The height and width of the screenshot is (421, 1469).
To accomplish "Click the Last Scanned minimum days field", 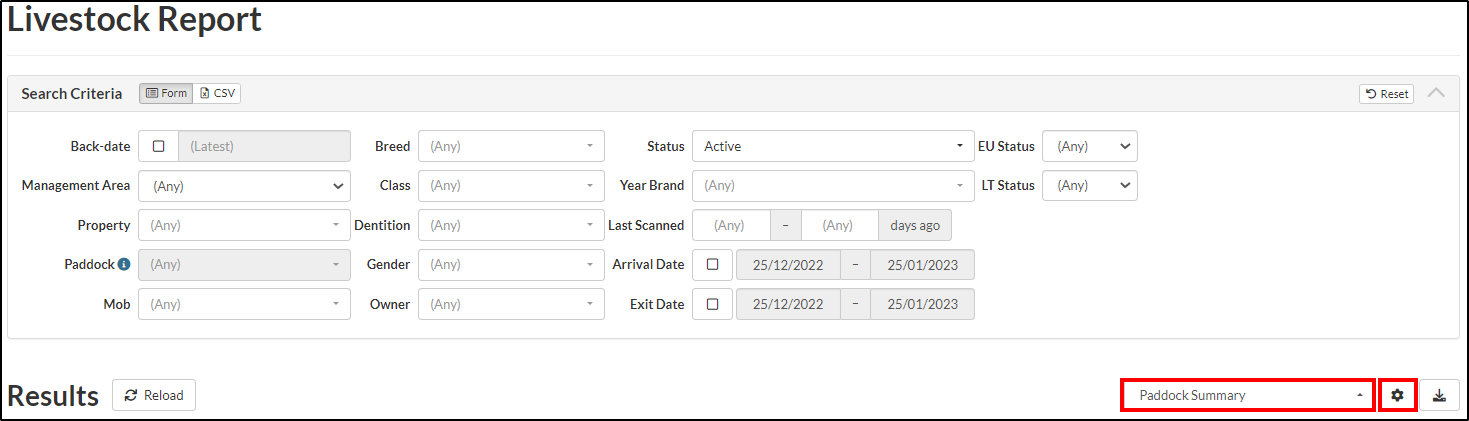I will coord(731,225).
